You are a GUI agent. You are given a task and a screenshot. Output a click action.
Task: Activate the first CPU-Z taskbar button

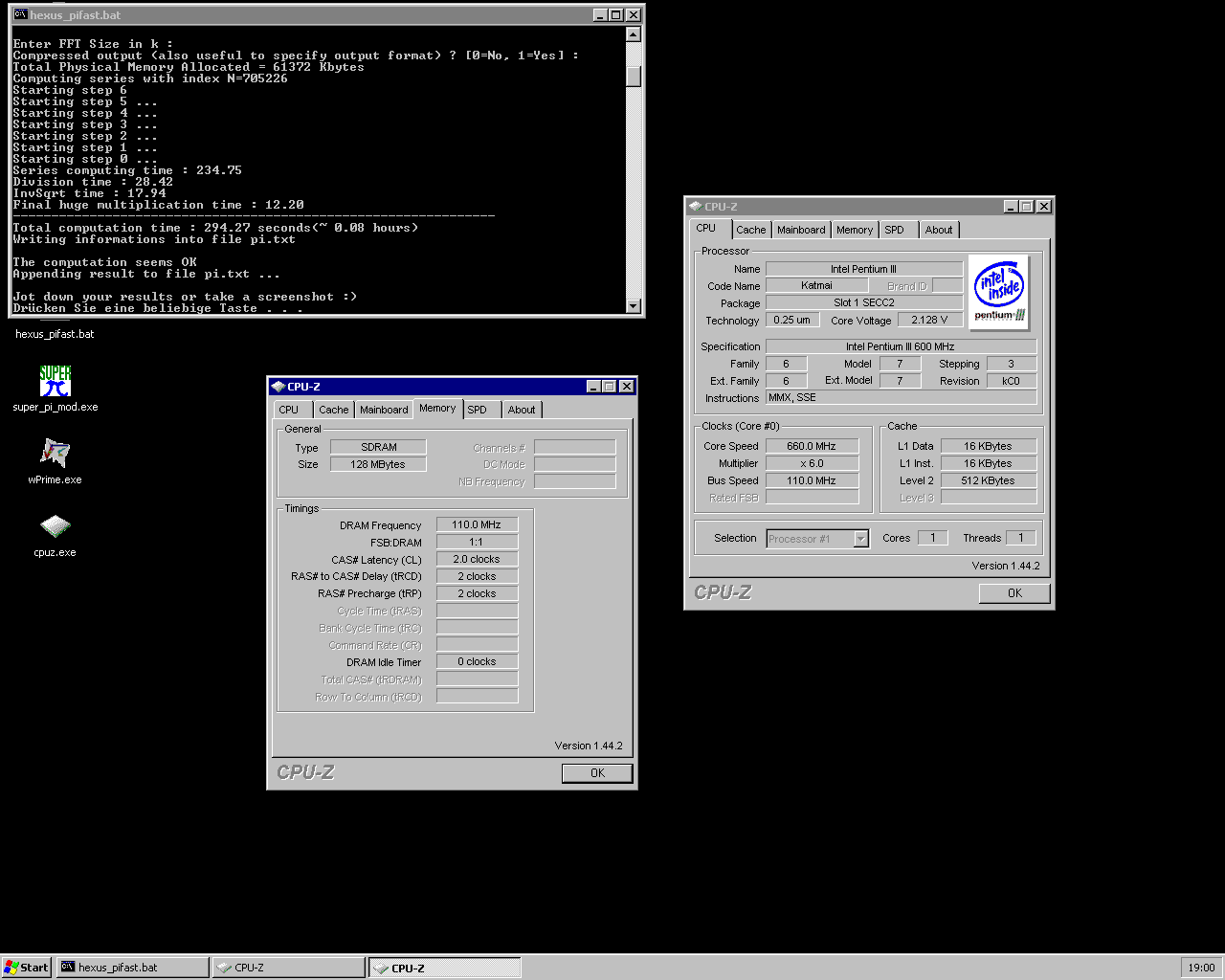point(289,968)
